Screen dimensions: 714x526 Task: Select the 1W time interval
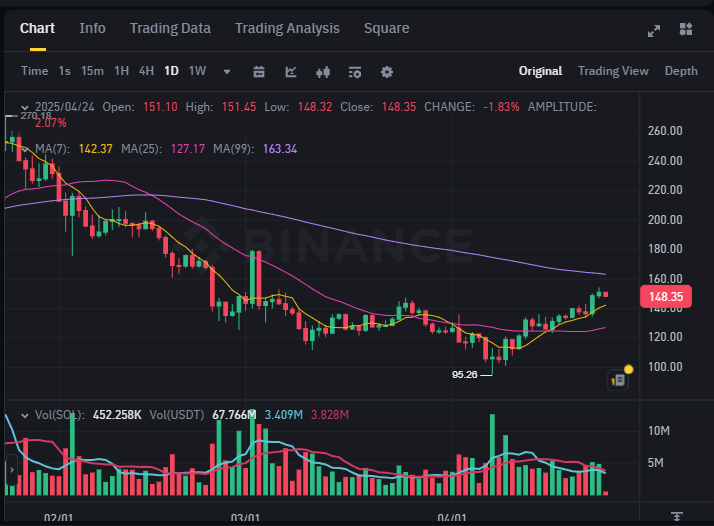(x=198, y=71)
